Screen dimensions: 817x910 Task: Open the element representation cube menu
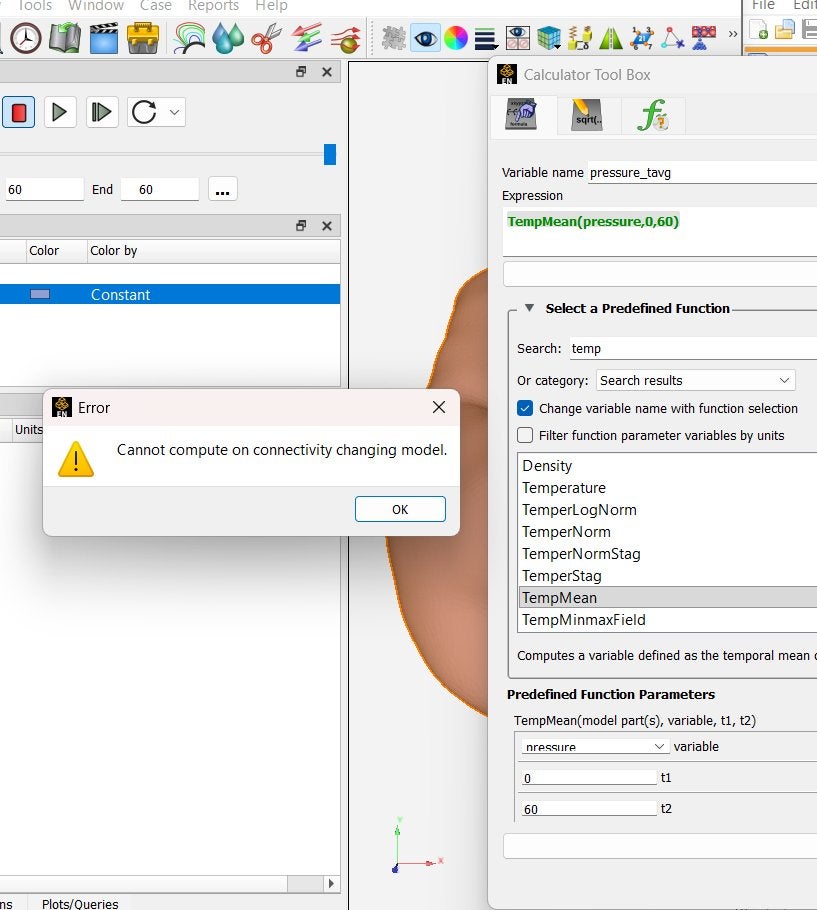point(548,38)
